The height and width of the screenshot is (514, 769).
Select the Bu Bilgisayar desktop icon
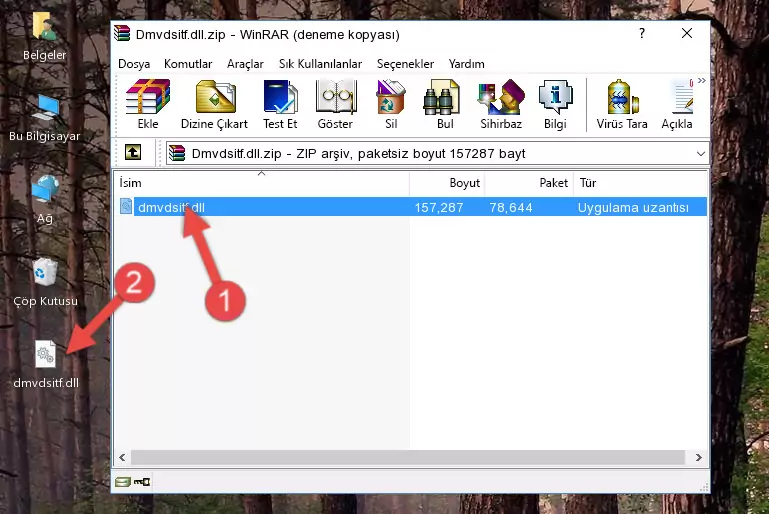[x=45, y=119]
